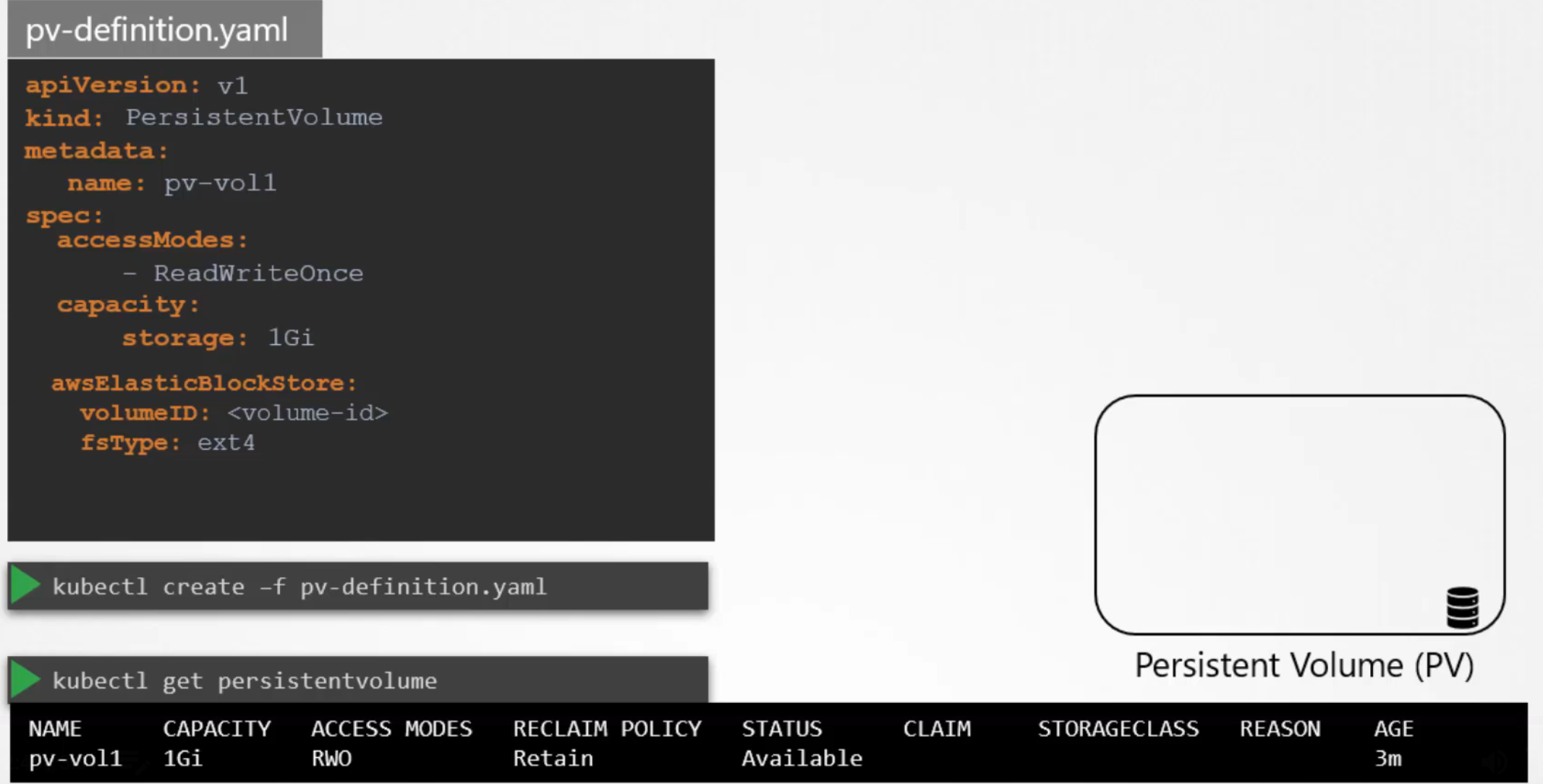Click the 'accessModes:' key
The width and height of the screenshot is (1543, 784).
click(x=152, y=240)
